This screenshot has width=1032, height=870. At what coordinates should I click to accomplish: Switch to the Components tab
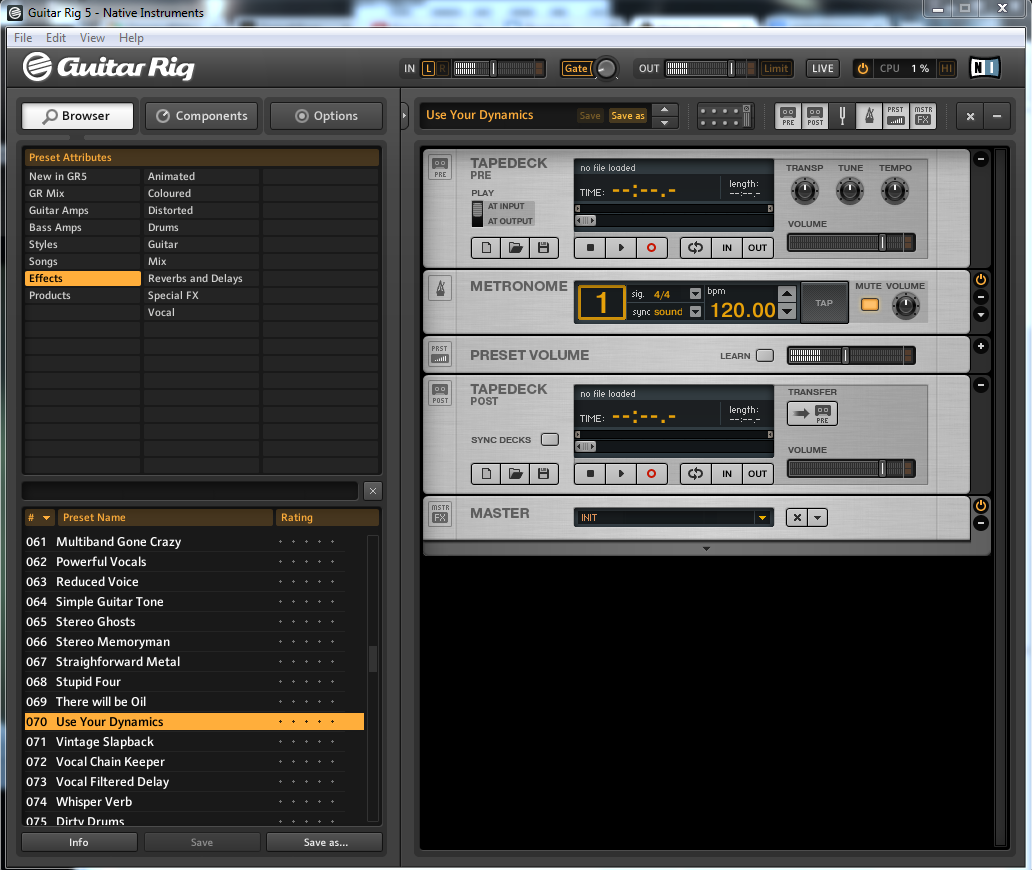pos(201,116)
